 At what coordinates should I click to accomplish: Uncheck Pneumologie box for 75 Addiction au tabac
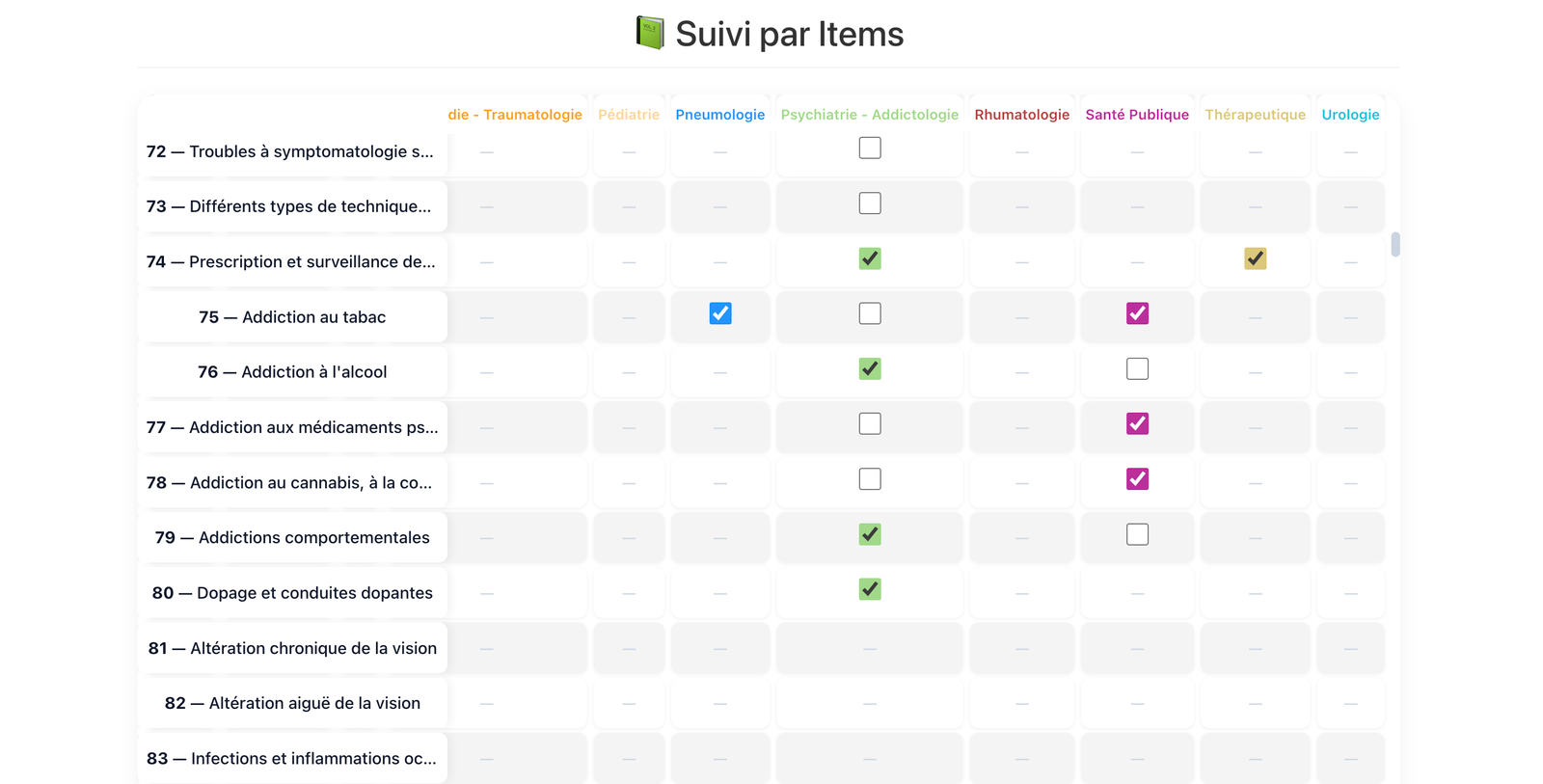(720, 313)
